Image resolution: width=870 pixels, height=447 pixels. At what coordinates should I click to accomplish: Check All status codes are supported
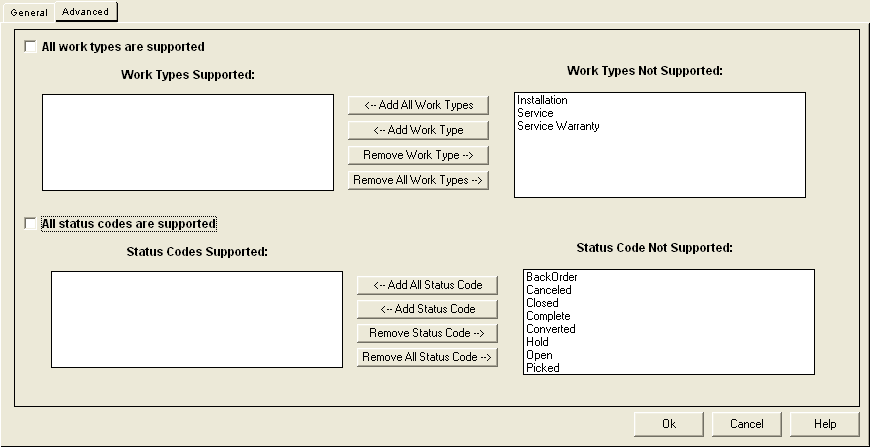tap(31, 224)
